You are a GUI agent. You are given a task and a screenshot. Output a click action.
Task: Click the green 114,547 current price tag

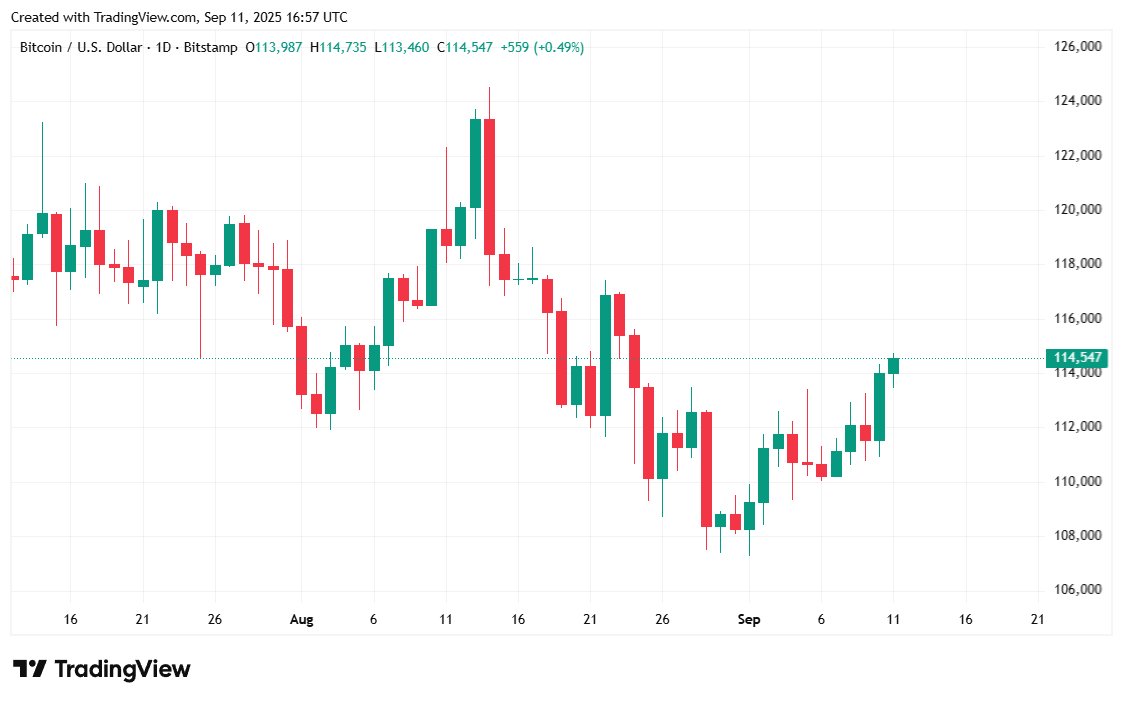(1076, 358)
